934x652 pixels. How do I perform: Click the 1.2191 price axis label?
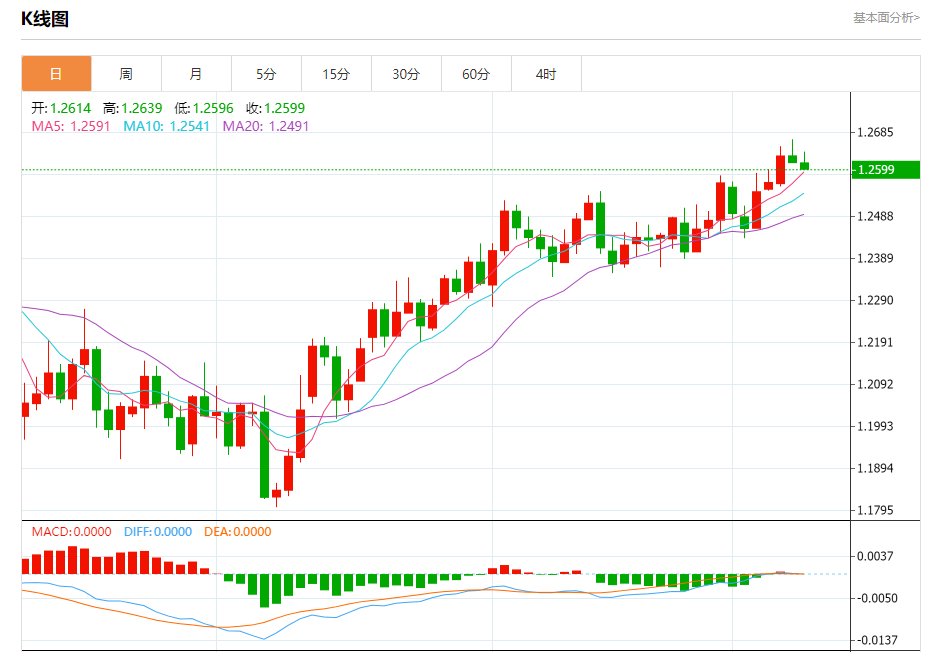point(875,342)
